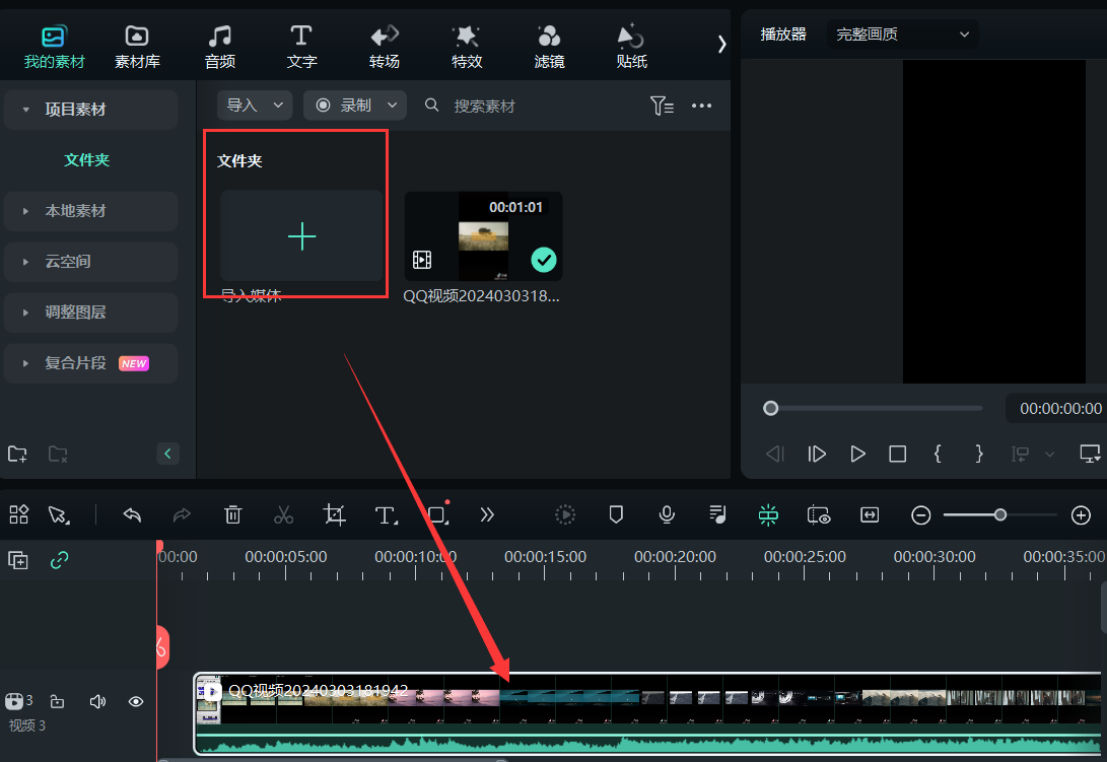Select the crop tool in timeline toolbar
The height and width of the screenshot is (762, 1107).
coord(334,515)
